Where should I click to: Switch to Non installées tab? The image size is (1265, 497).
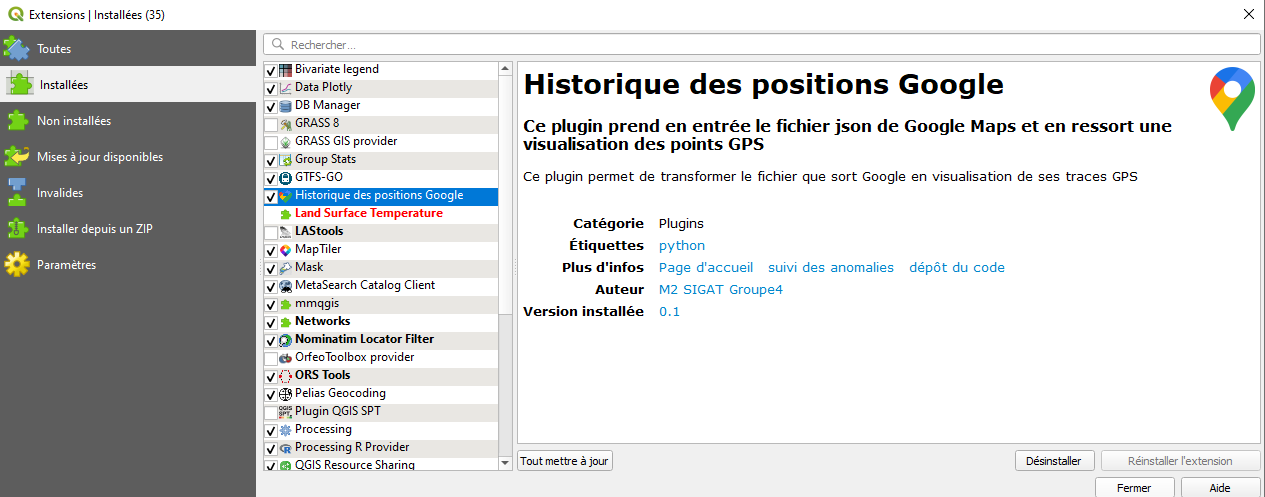[128, 120]
